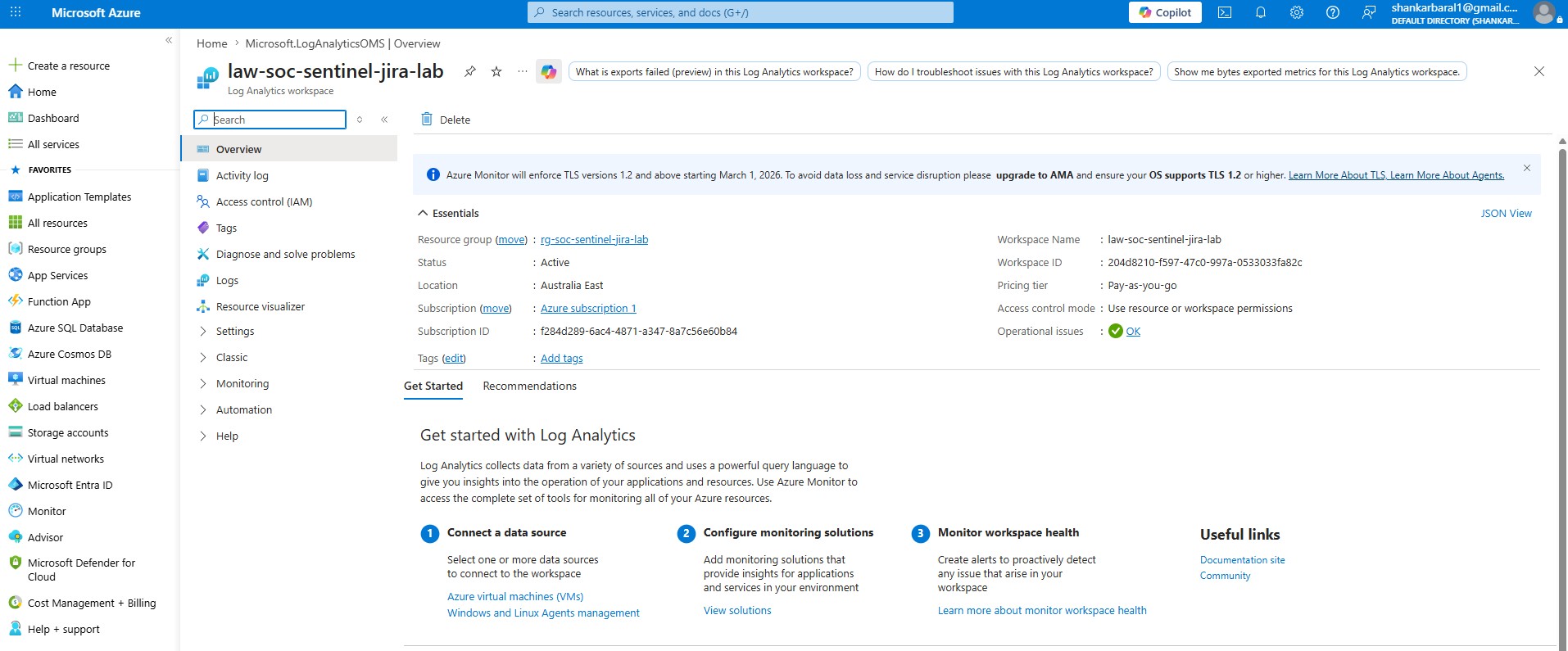The height and width of the screenshot is (651, 1568).
Task: Open portal settings gear
Action: point(1297,12)
